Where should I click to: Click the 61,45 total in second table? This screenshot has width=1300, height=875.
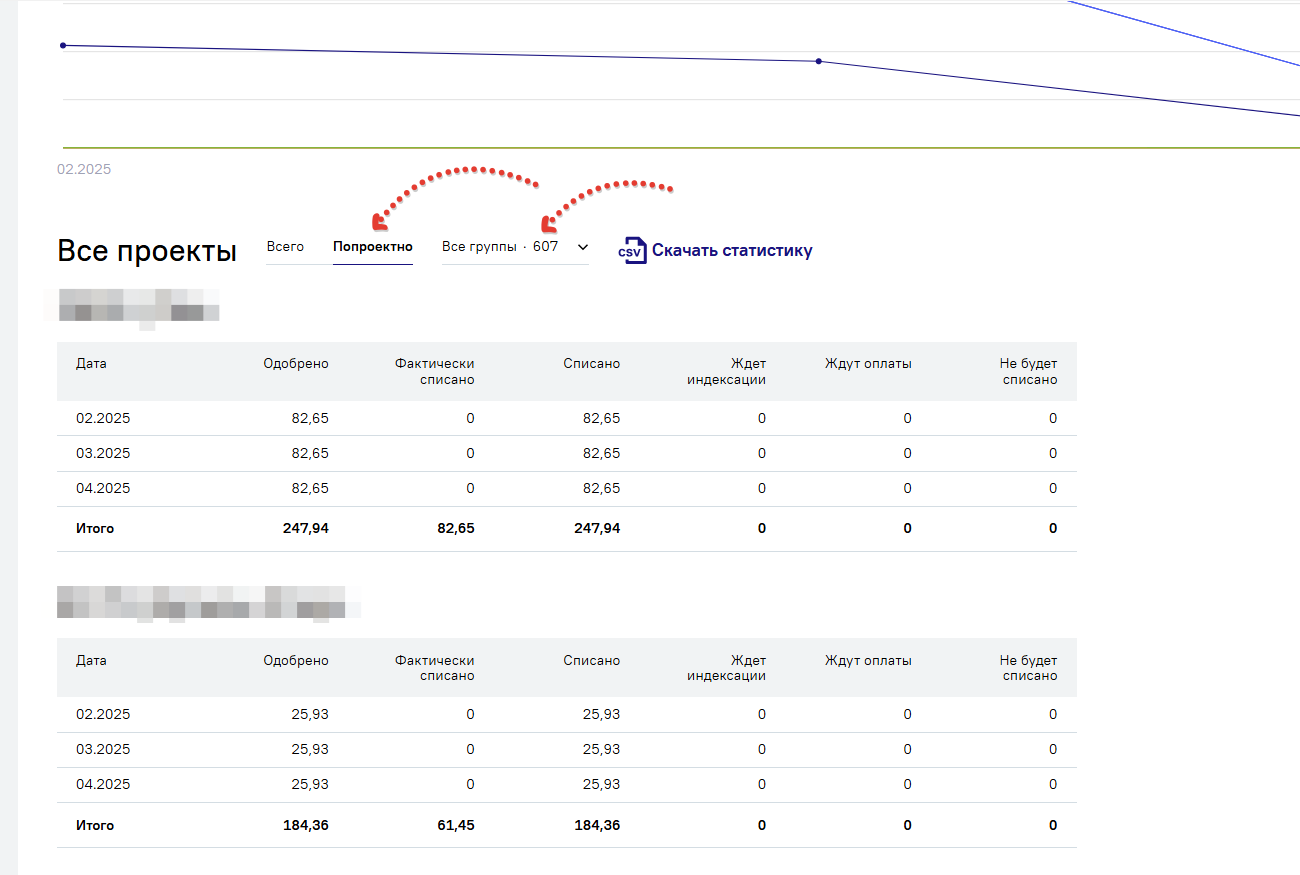(x=455, y=825)
